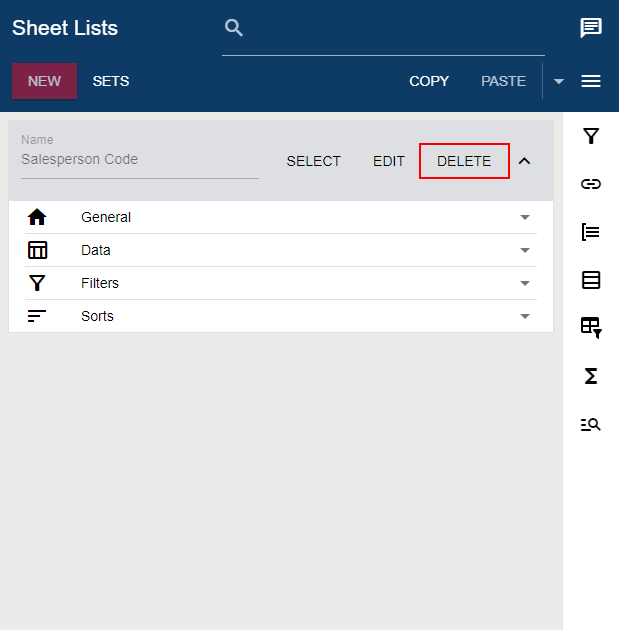The image size is (619, 630).
Task: Collapse the Salesperson Code card chevron
Action: 524,161
